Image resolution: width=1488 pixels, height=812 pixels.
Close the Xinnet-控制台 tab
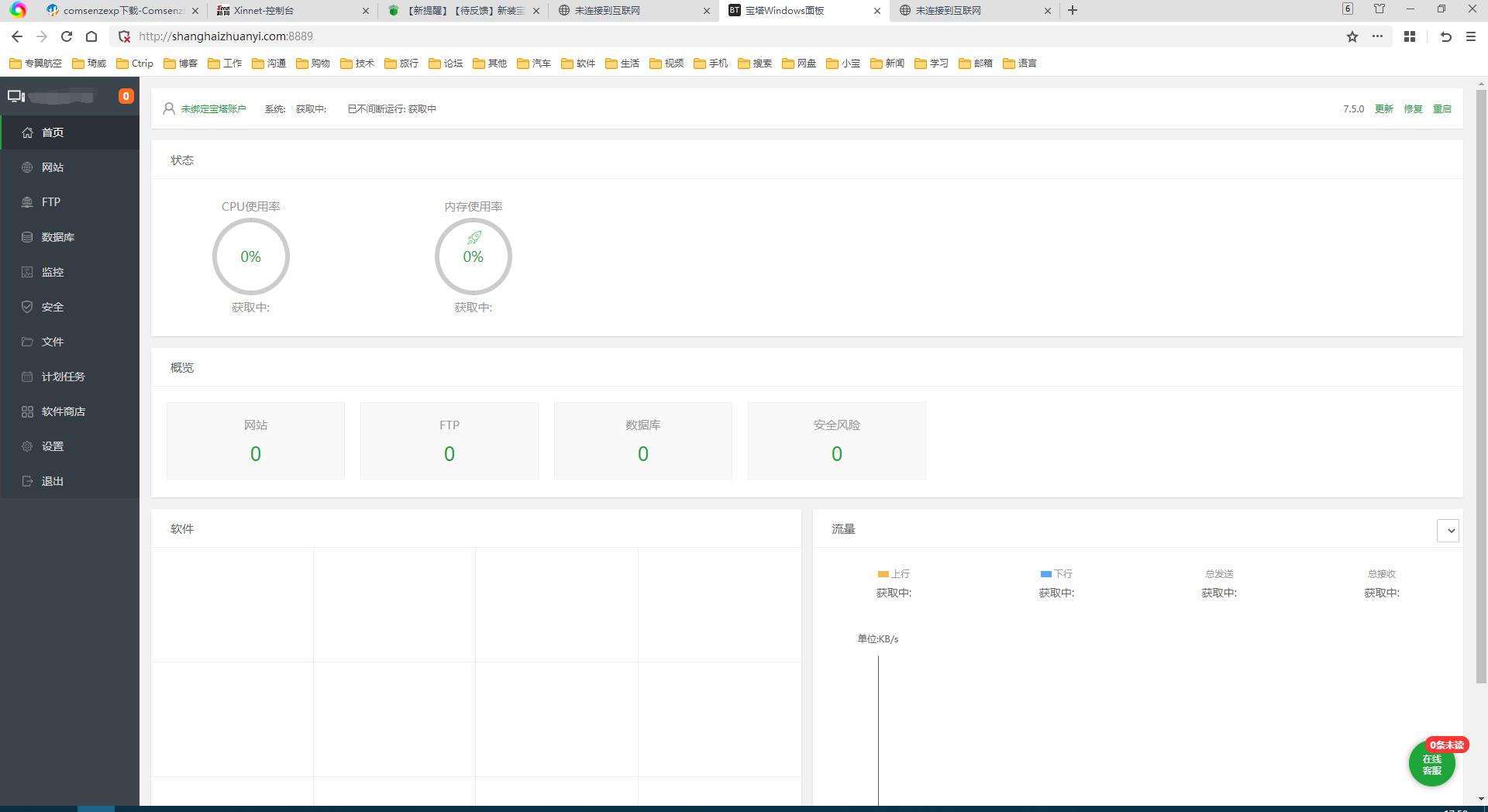coord(366,11)
